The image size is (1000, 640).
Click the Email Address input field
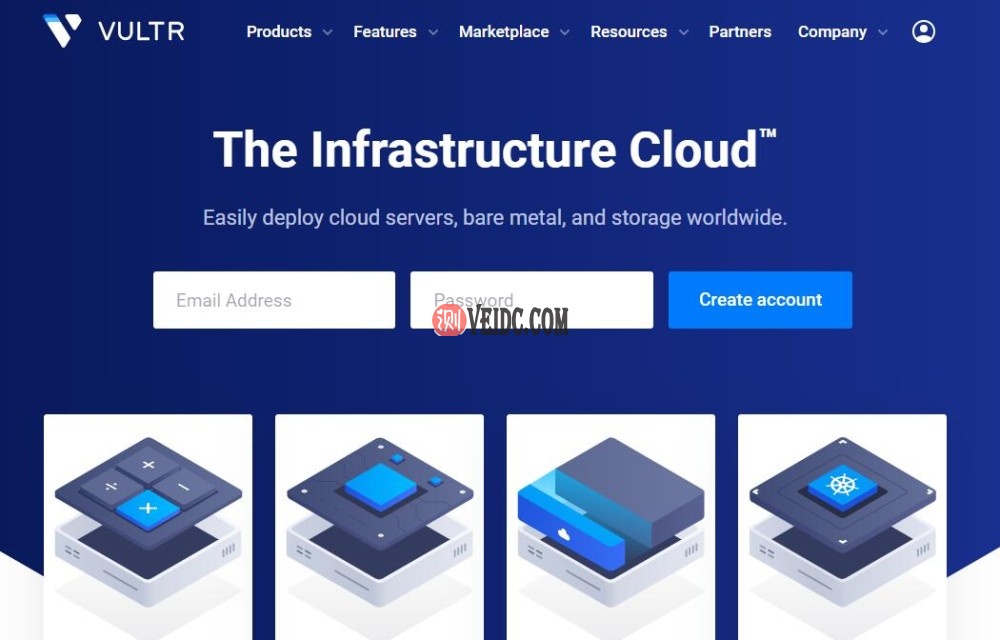click(x=273, y=299)
